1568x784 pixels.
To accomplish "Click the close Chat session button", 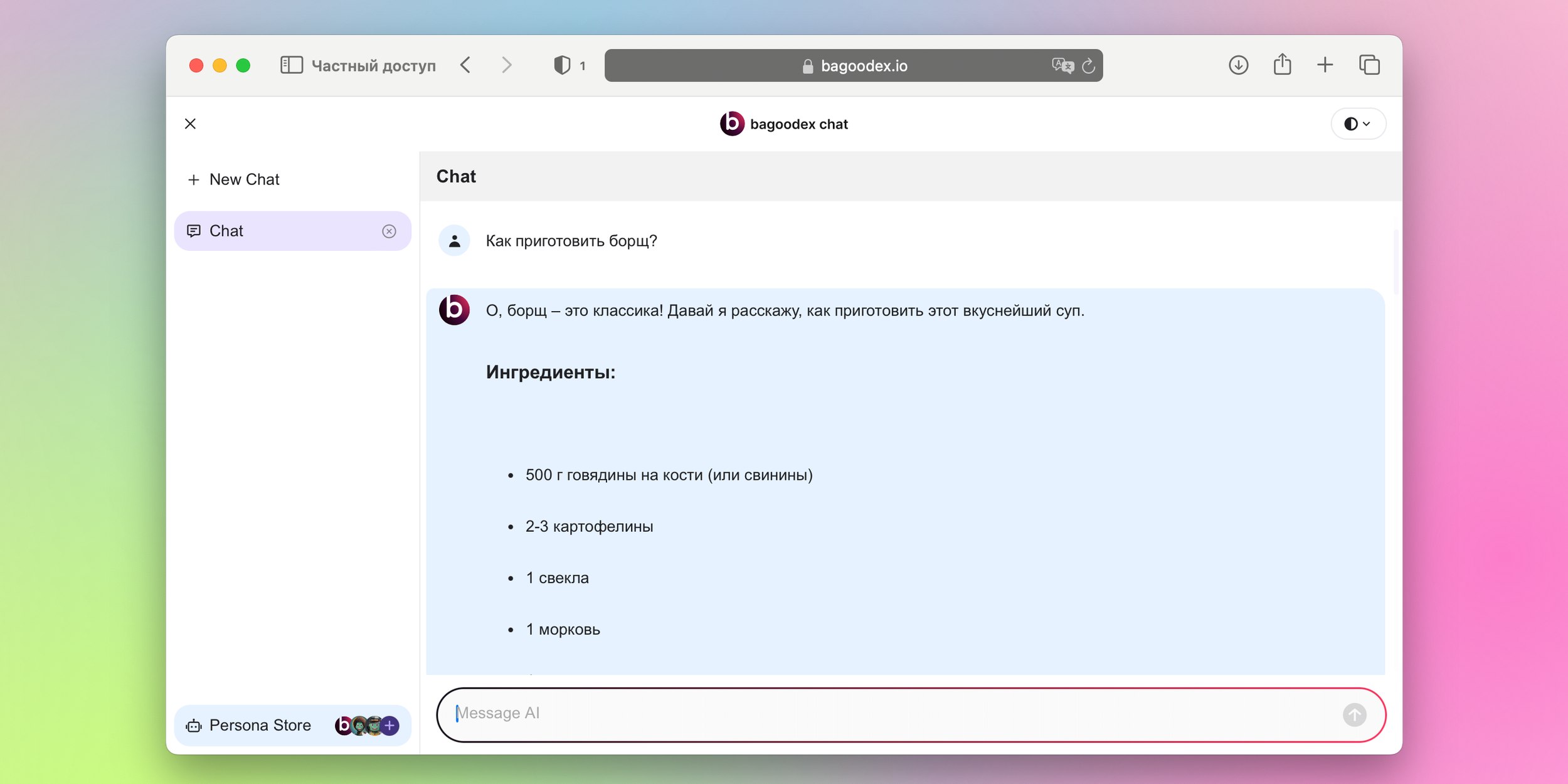I will pyautogui.click(x=389, y=230).
